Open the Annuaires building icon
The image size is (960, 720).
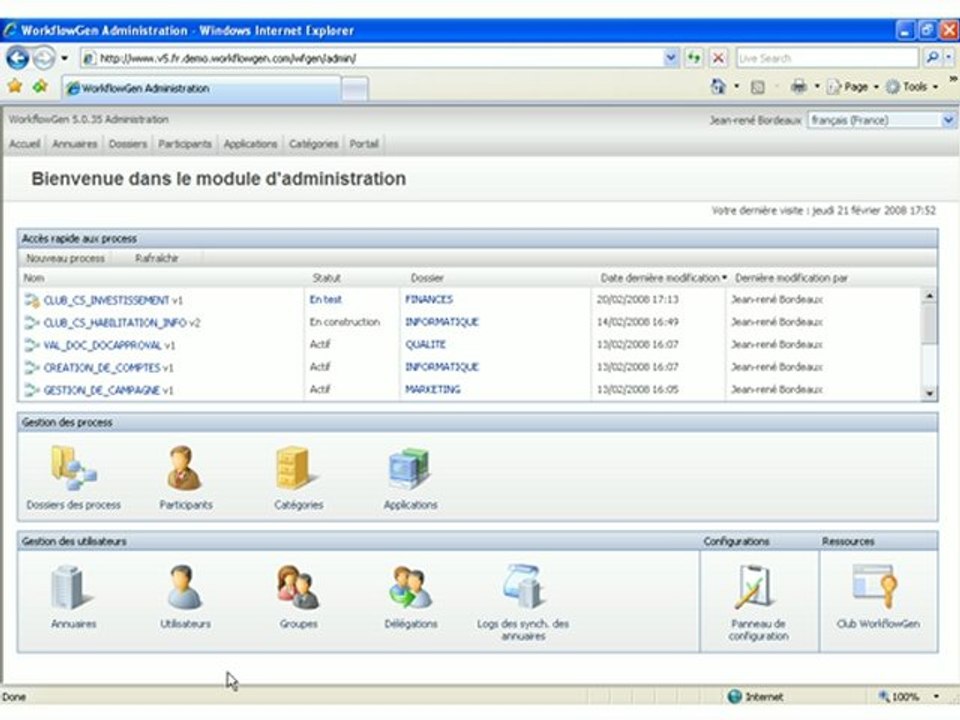point(72,588)
